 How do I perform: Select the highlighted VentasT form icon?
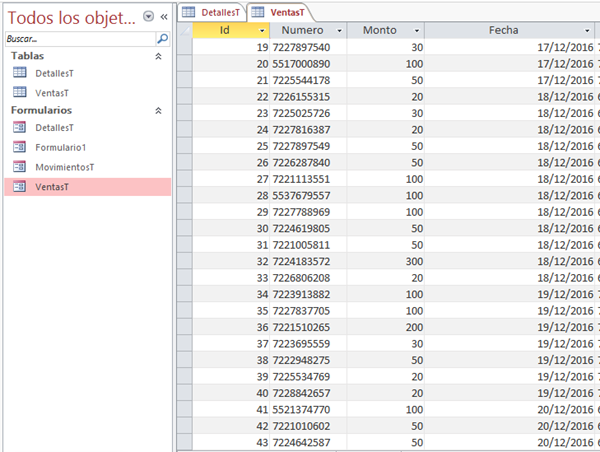click(x=18, y=187)
